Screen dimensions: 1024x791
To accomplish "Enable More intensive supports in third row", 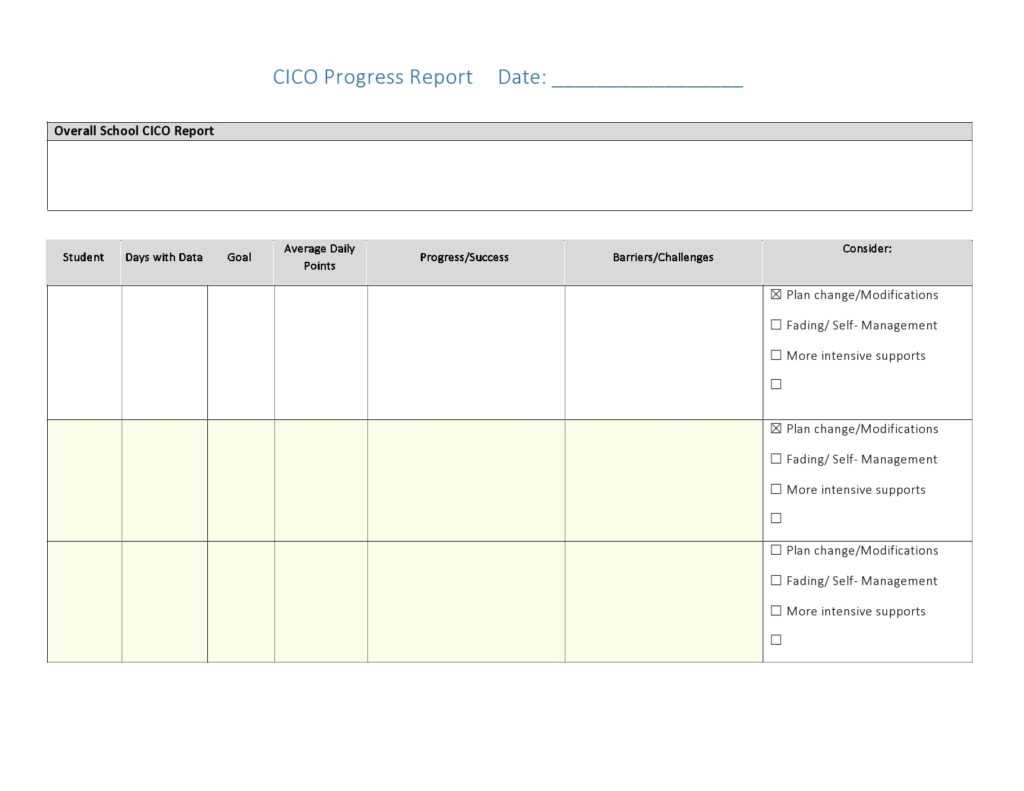I will coord(776,609).
